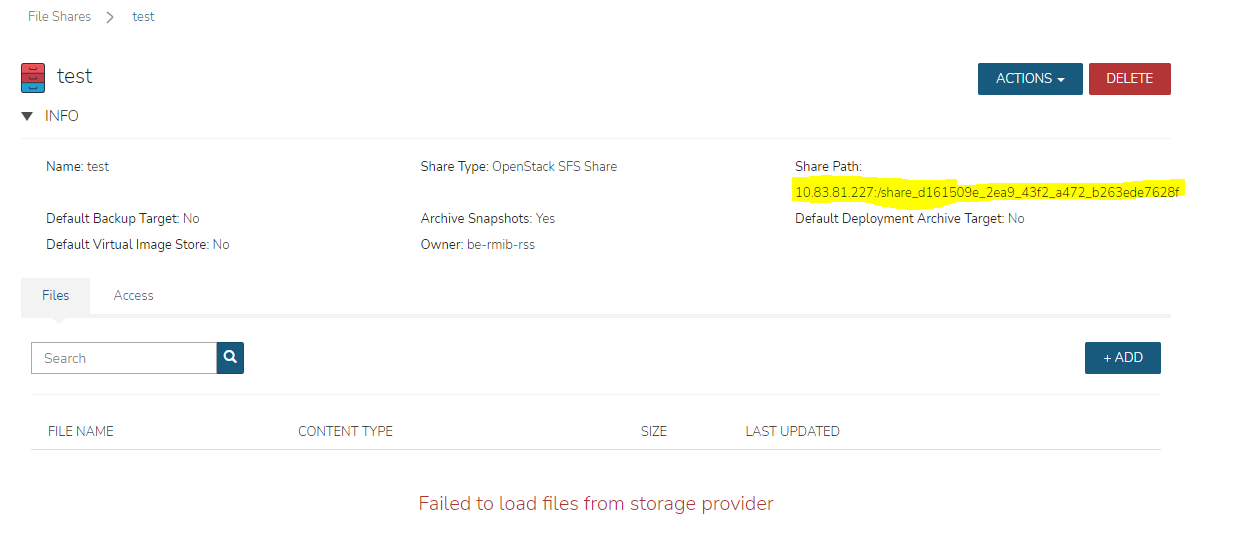Go to File Shares breadcrumb link
The height and width of the screenshot is (541, 1255).
pos(59,17)
